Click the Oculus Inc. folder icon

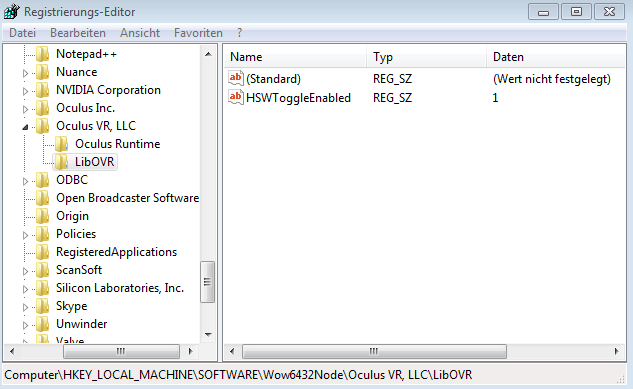click(x=43, y=108)
